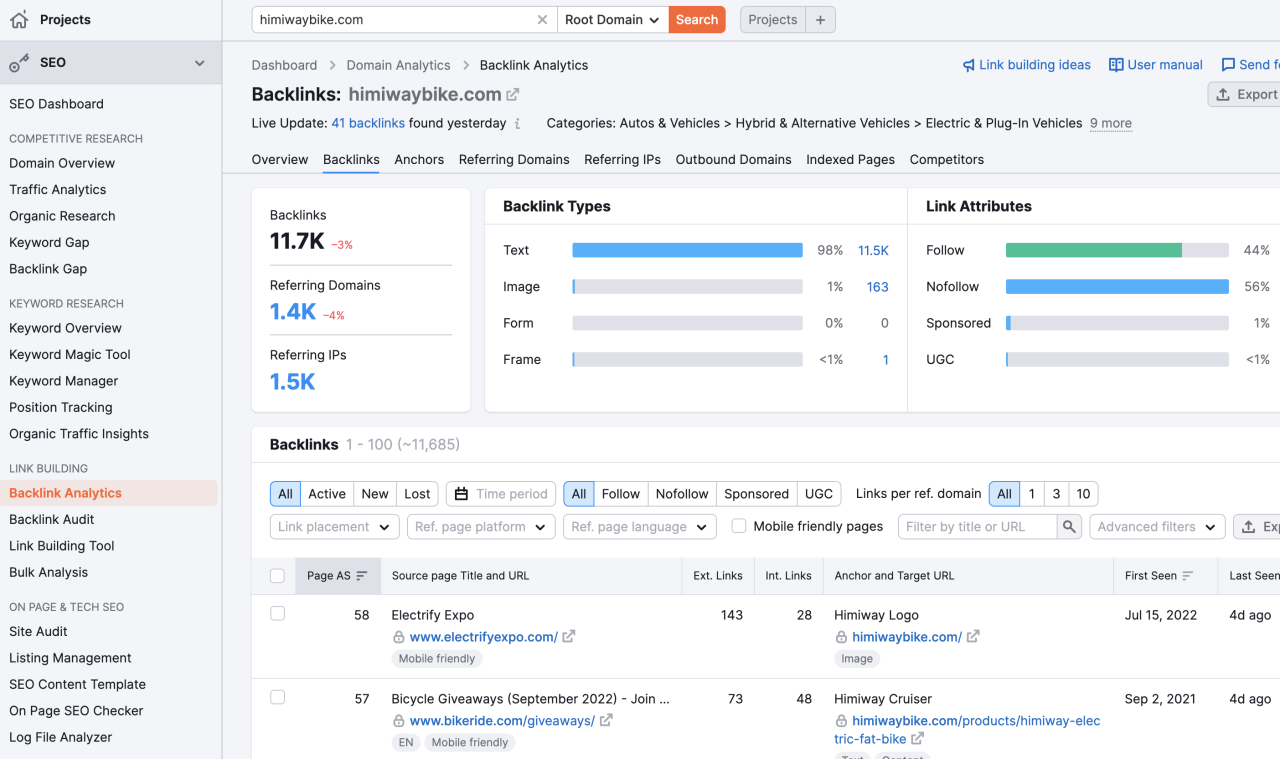The image size is (1280, 759).
Task: Click the orange Search button
Action: pyautogui.click(x=697, y=19)
